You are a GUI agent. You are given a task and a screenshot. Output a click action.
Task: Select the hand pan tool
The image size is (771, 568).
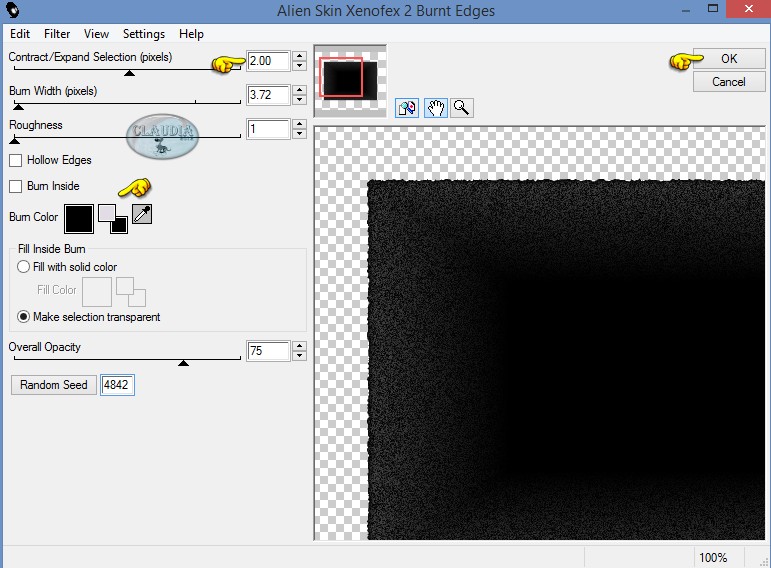[x=436, y=108]
